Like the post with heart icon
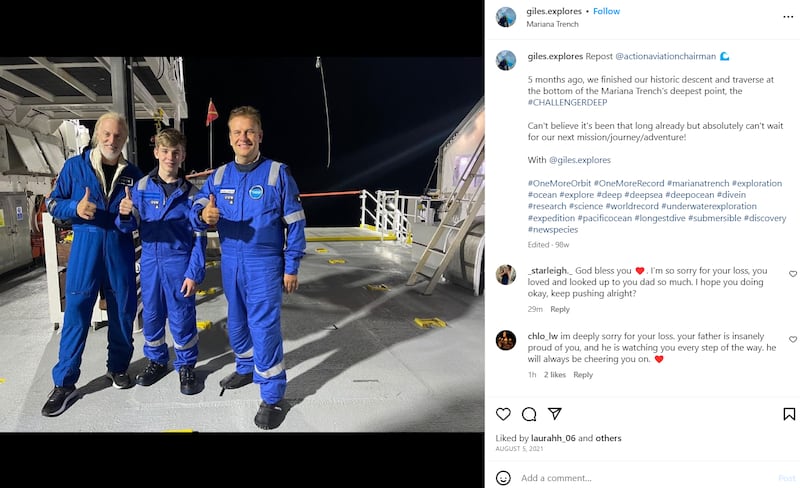The height and width of the screenshot is (488, 800). tap(503, 414)
